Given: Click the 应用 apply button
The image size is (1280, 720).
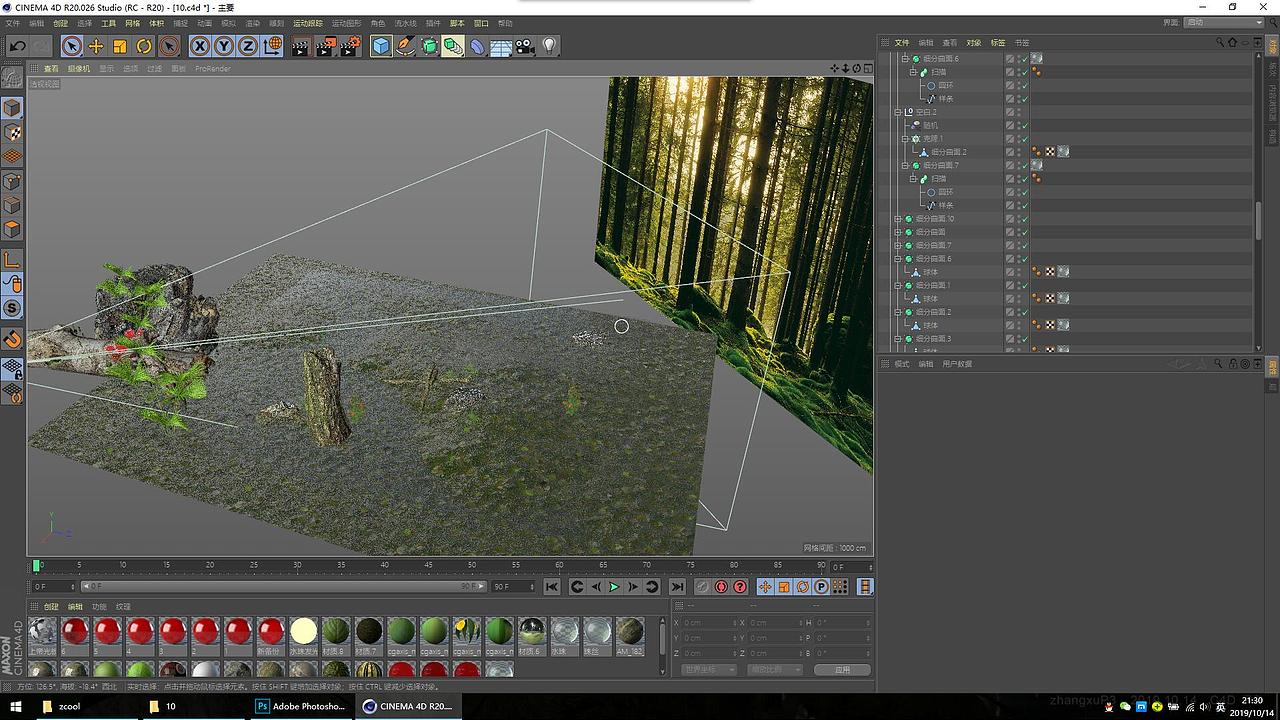Looking at the screenshot, I should coord(842,669).
